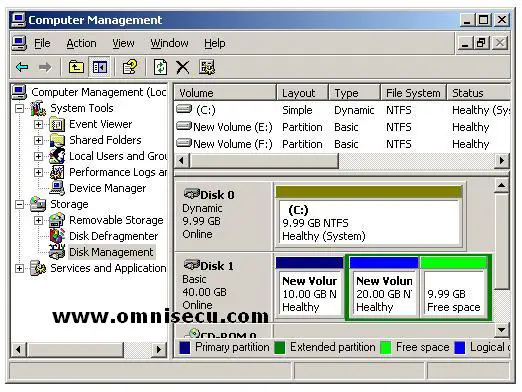This screenshot has width=522, height=392.
Task: Select the New Volume (F:) row
Action: pos(342,144)
